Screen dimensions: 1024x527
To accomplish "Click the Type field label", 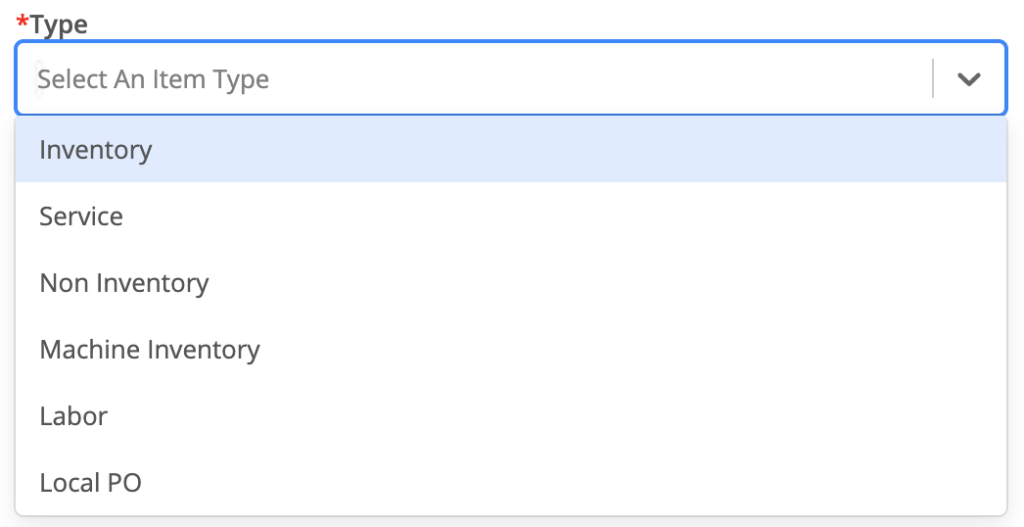I will coord(59,24).
